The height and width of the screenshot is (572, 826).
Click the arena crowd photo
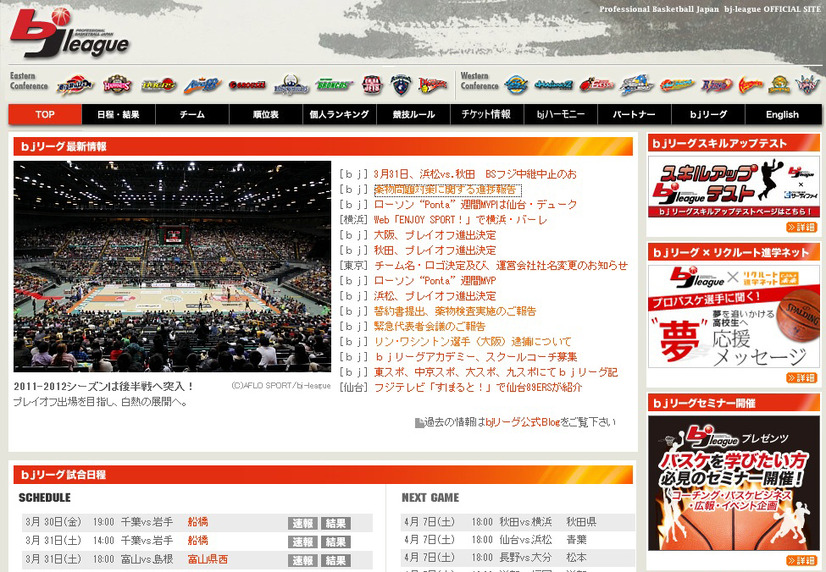[x=172, y=267]
